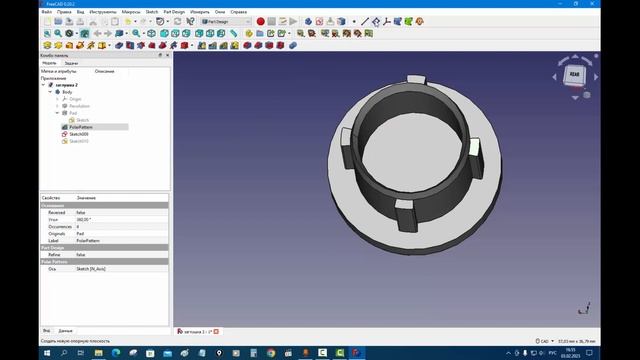Click the Create datum plane tool

coord(376,22)
